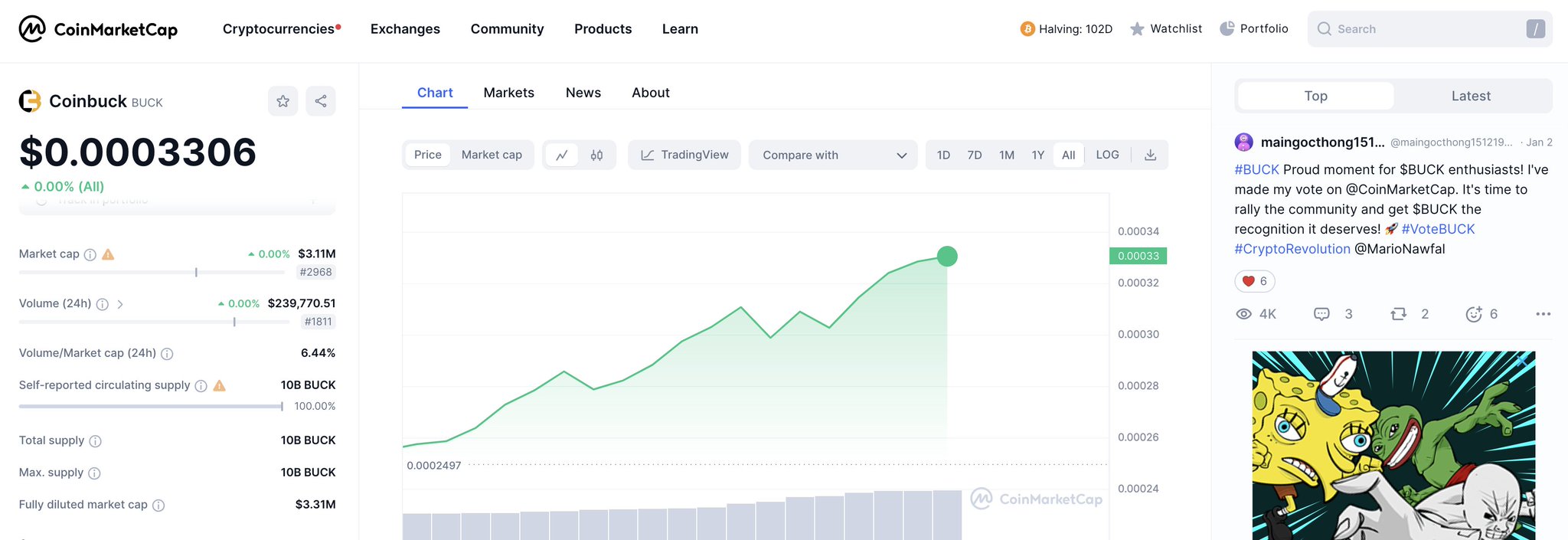Image resolution: width=1568 pixels, height=540 pixels.
Task: Open Self-reported circulating supply info icon
Action: click(201, 386)
